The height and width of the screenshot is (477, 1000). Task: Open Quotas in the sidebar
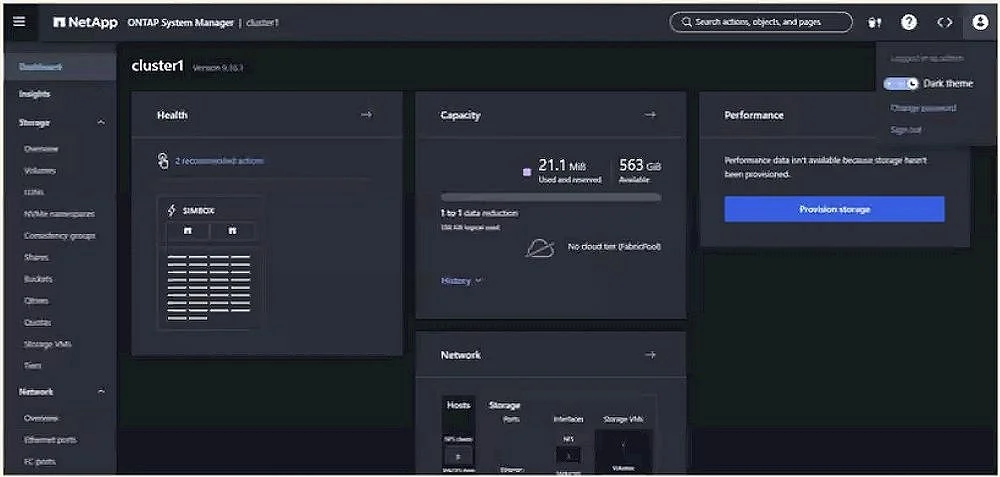tap(37, 322)
